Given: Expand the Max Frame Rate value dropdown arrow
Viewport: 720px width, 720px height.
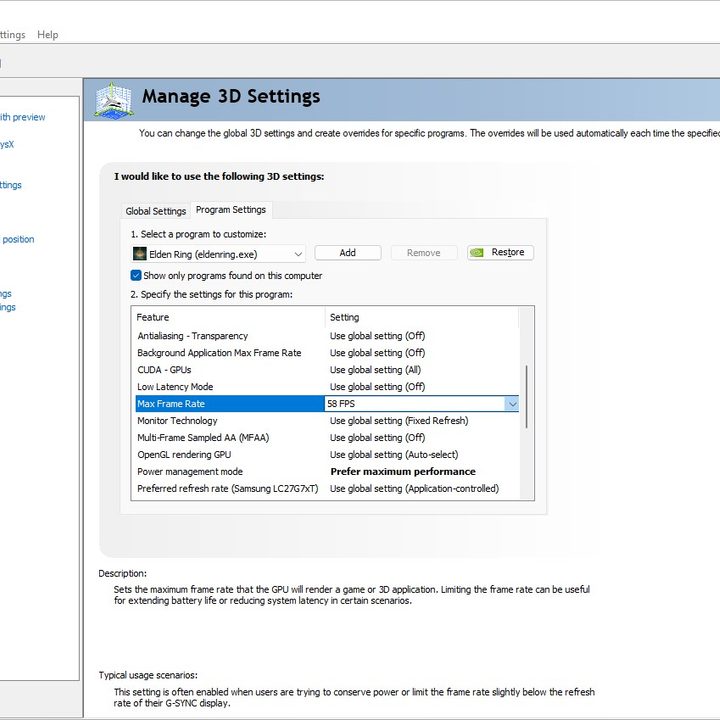Looking at the screenshot, I should coord(512,404).
